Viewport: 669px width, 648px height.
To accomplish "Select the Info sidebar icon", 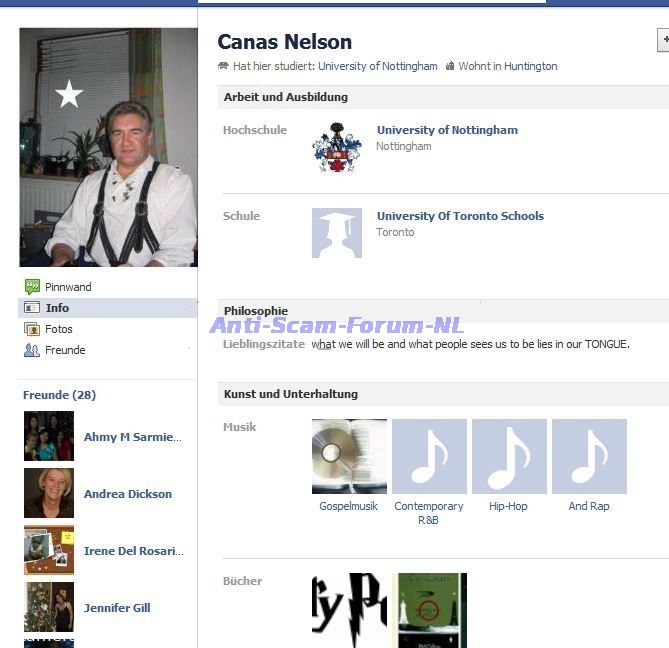I will [32, 308].
